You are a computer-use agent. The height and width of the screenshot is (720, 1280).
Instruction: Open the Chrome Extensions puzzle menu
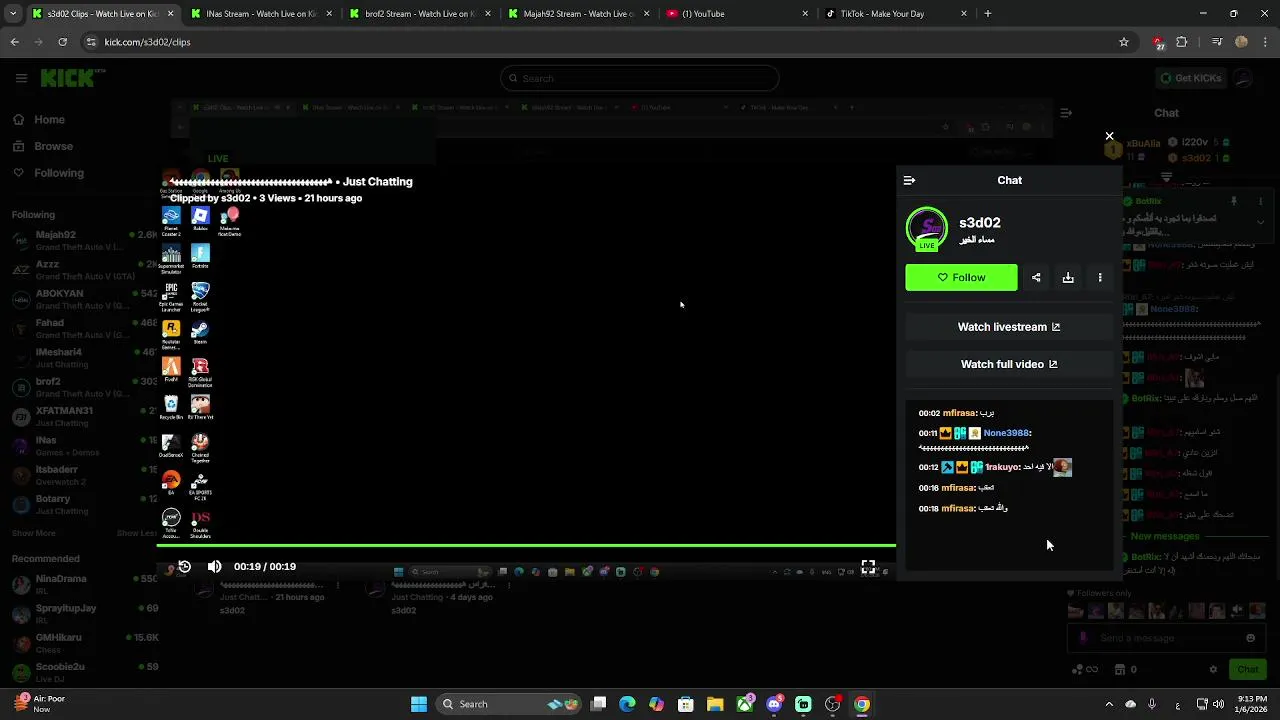[1182, 42]
